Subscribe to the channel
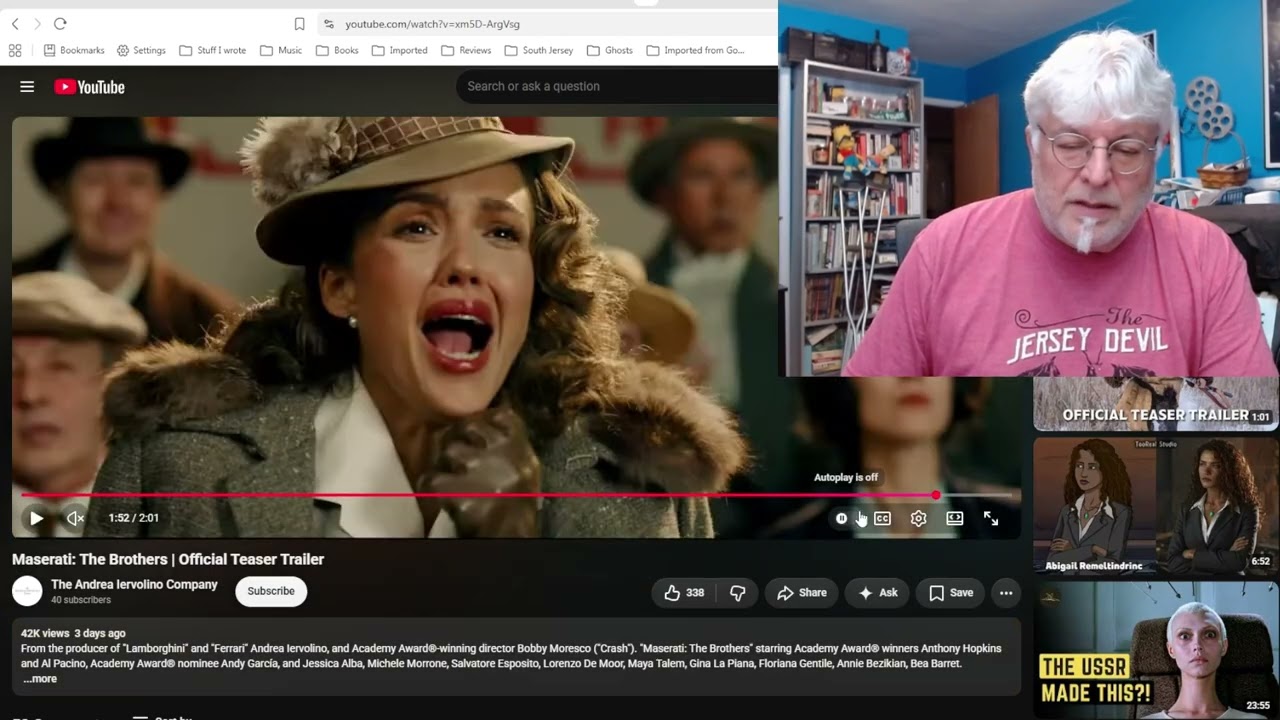1280x720 pixels. pos(271,591)
